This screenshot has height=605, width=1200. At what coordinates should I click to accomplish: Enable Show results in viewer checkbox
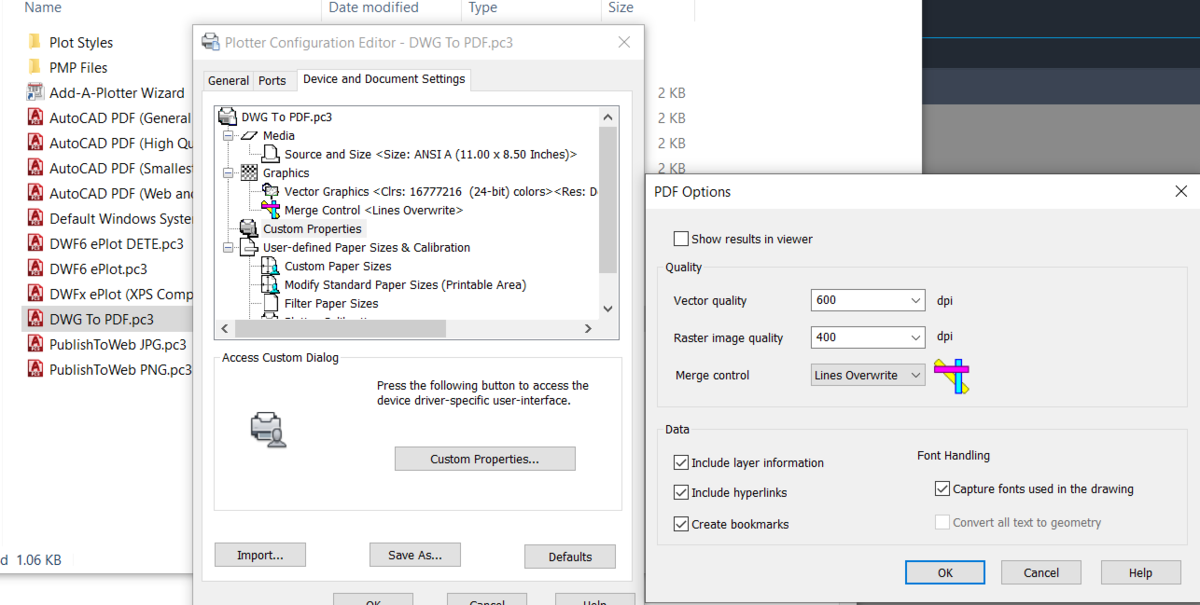tap(681, 239)
